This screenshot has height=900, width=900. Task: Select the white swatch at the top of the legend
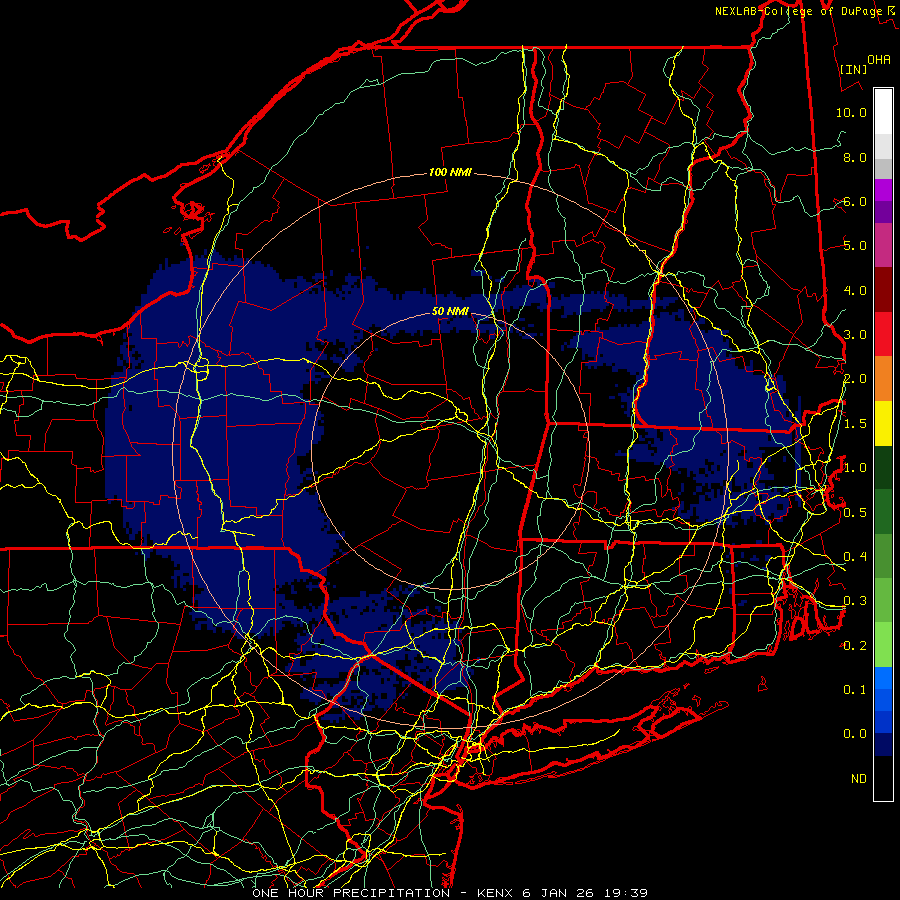(883, 112)
